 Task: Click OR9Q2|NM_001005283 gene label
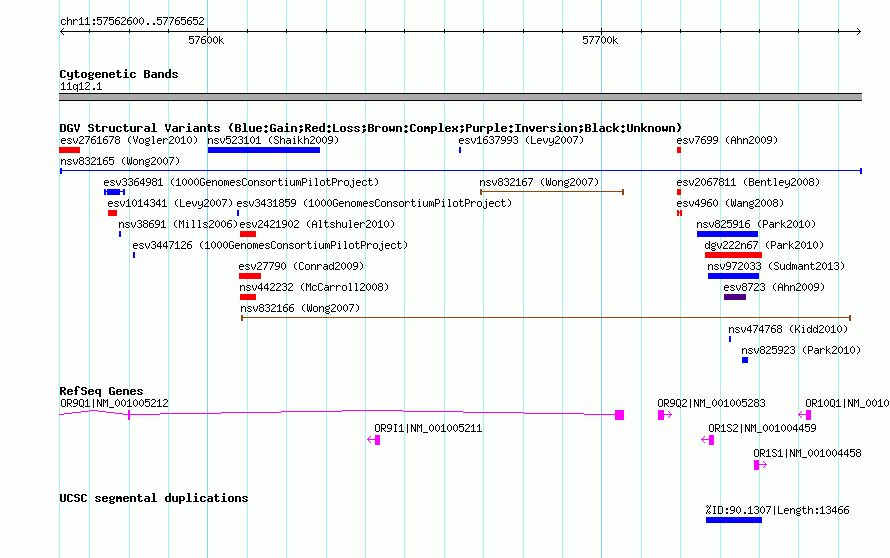pyautogui.click(x=711, y=404)
